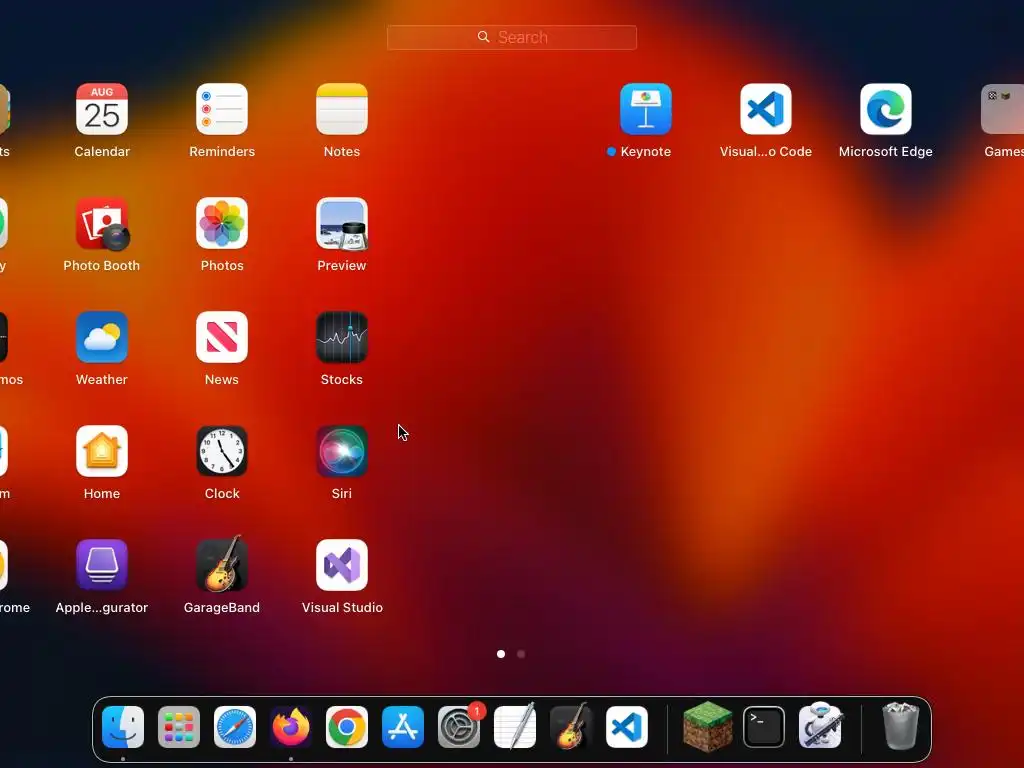Screen dimensions: 1024x768
Task: Launch Microsoft Edge from Launchpad
Action: [x=886, y=109]
